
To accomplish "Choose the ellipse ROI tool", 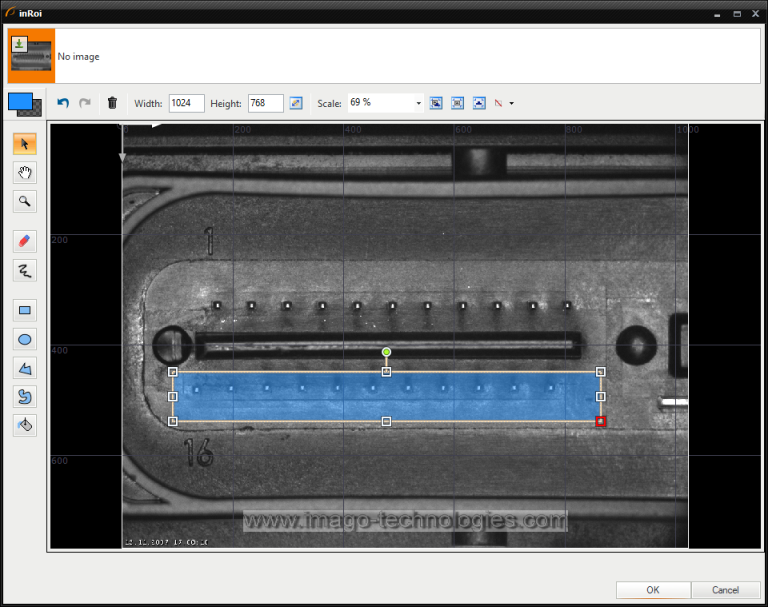I will point(25,339).
